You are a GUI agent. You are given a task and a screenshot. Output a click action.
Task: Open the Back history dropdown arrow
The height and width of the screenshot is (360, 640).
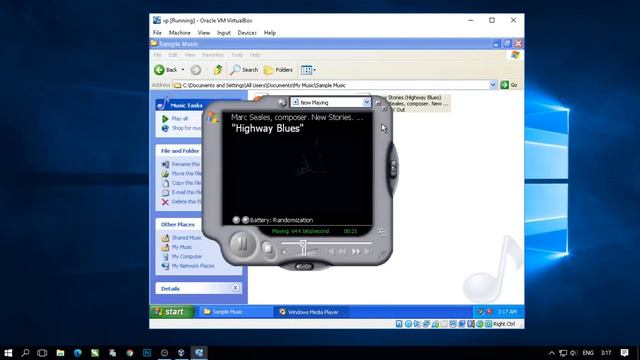click(183, 70)
